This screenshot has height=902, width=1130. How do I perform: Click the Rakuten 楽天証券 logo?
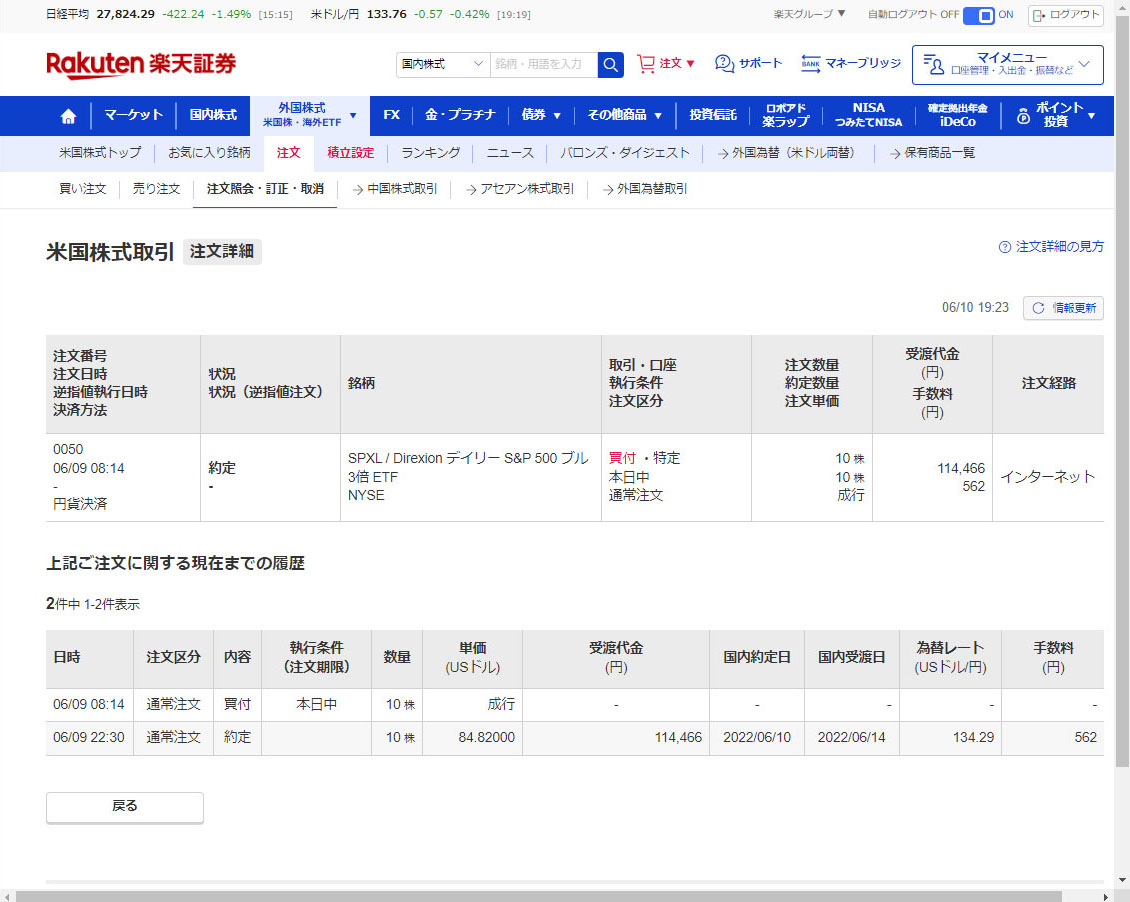coord(141,64)
